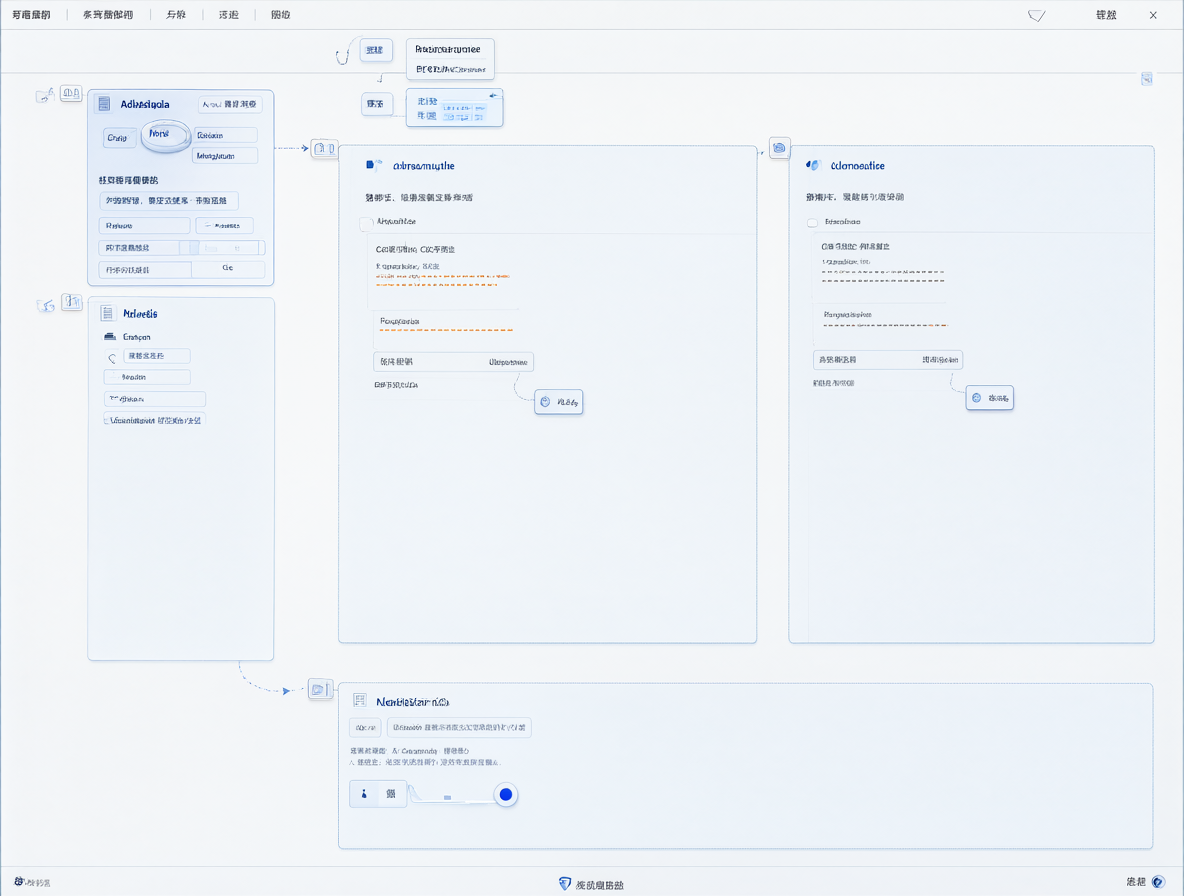Image resolution: width=1184 pixels, height=896 pixels.
Task: Open the first menu in the top menu bar
Action: point(31,15)
